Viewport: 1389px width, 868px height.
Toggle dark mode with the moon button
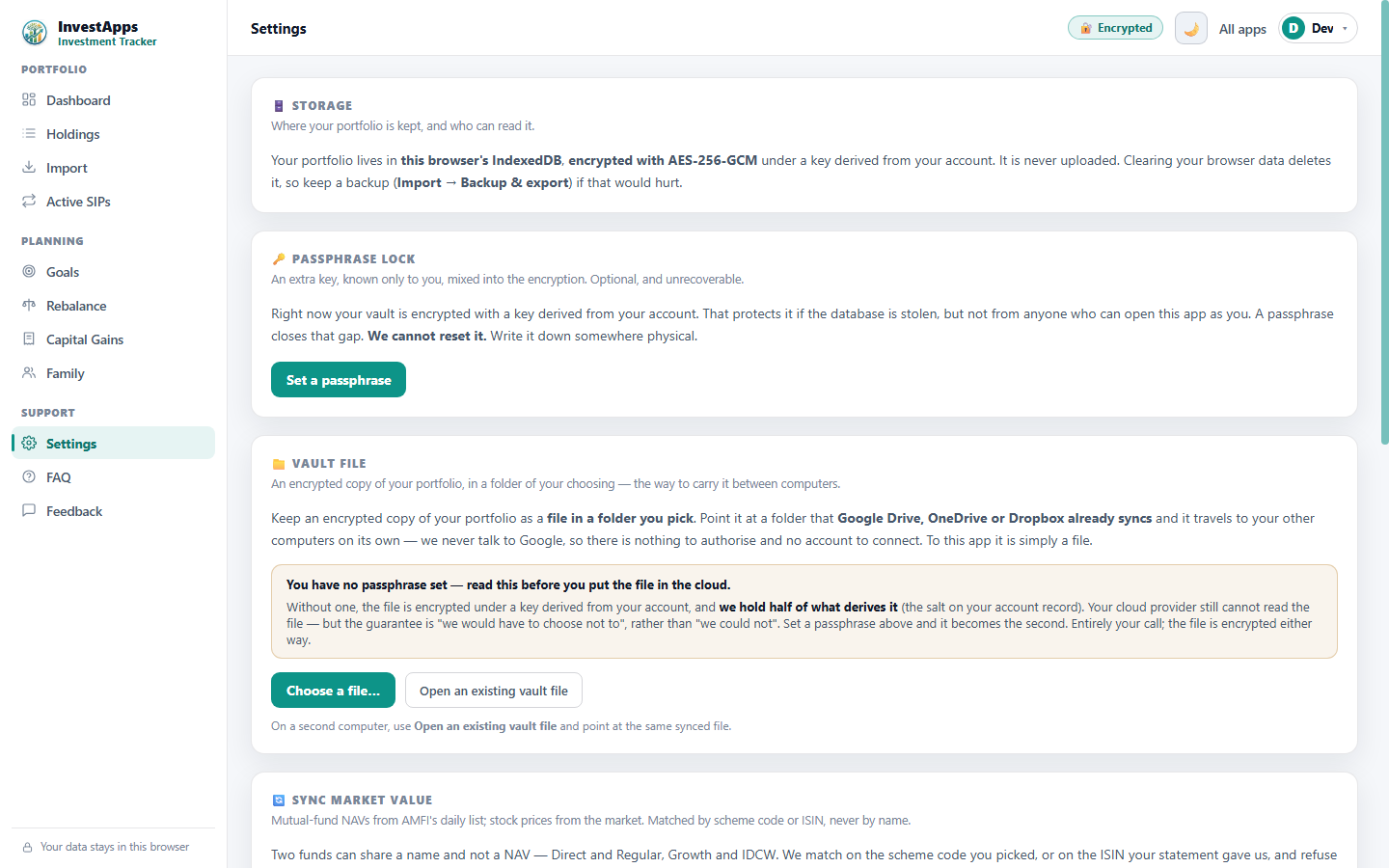pos(1191,28)
